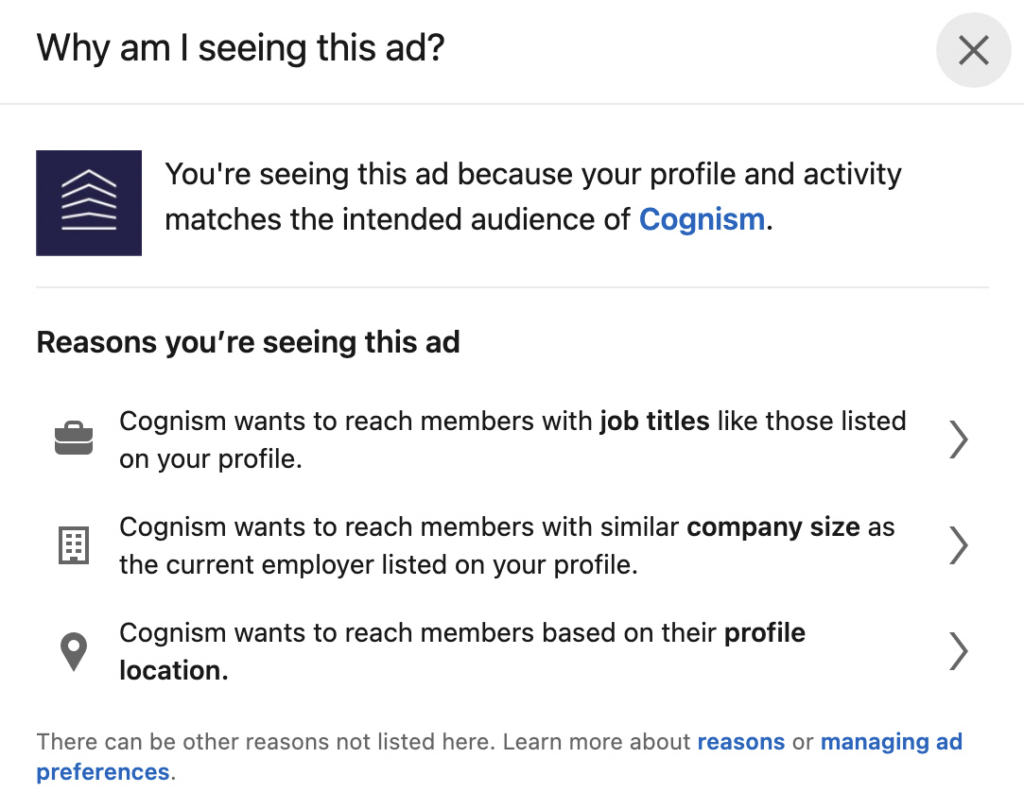Open the Cognism advertiser link
The image size is (1024, 810).
(x=701, y=219)
